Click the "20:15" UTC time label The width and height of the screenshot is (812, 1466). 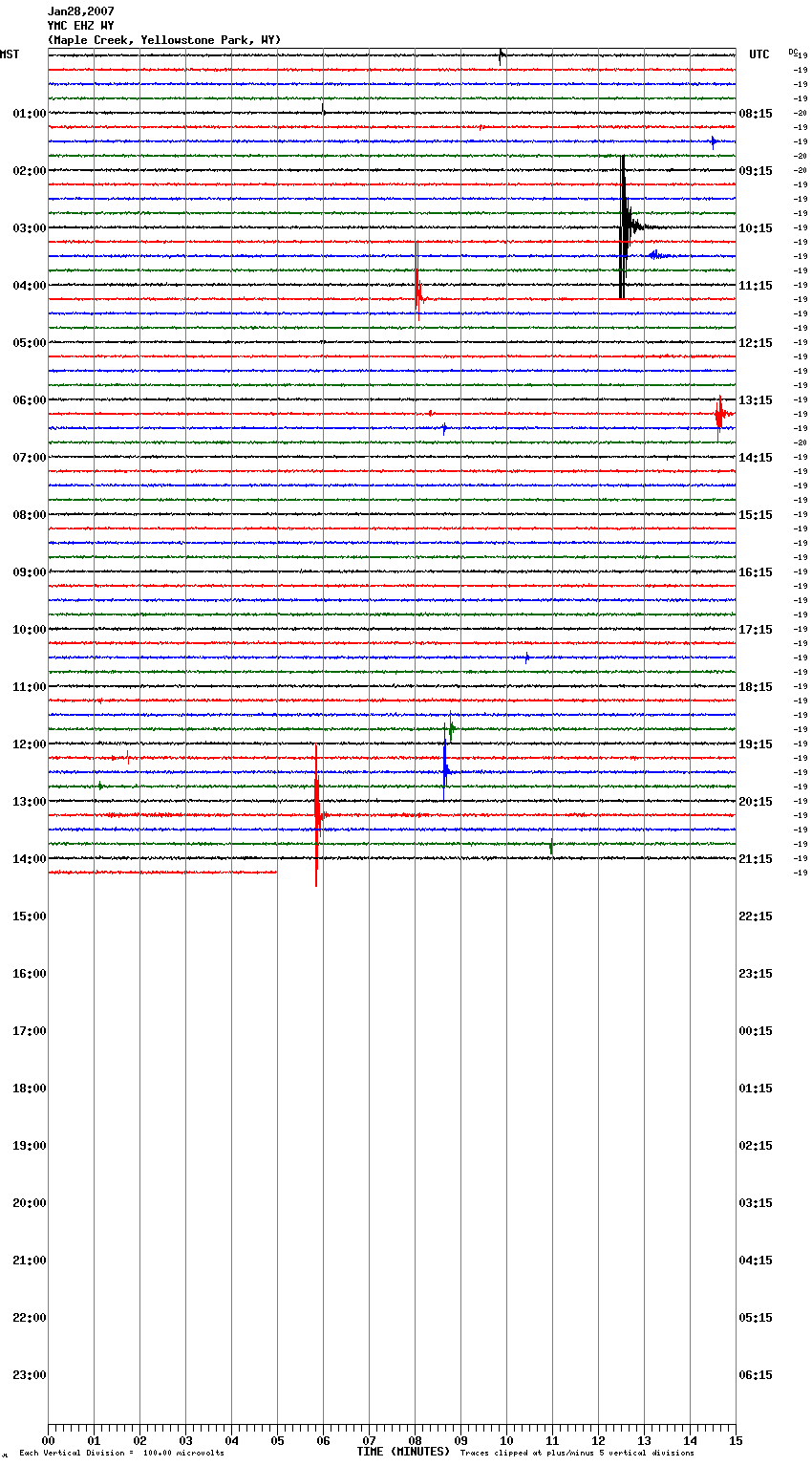click(x=756, y=802)
